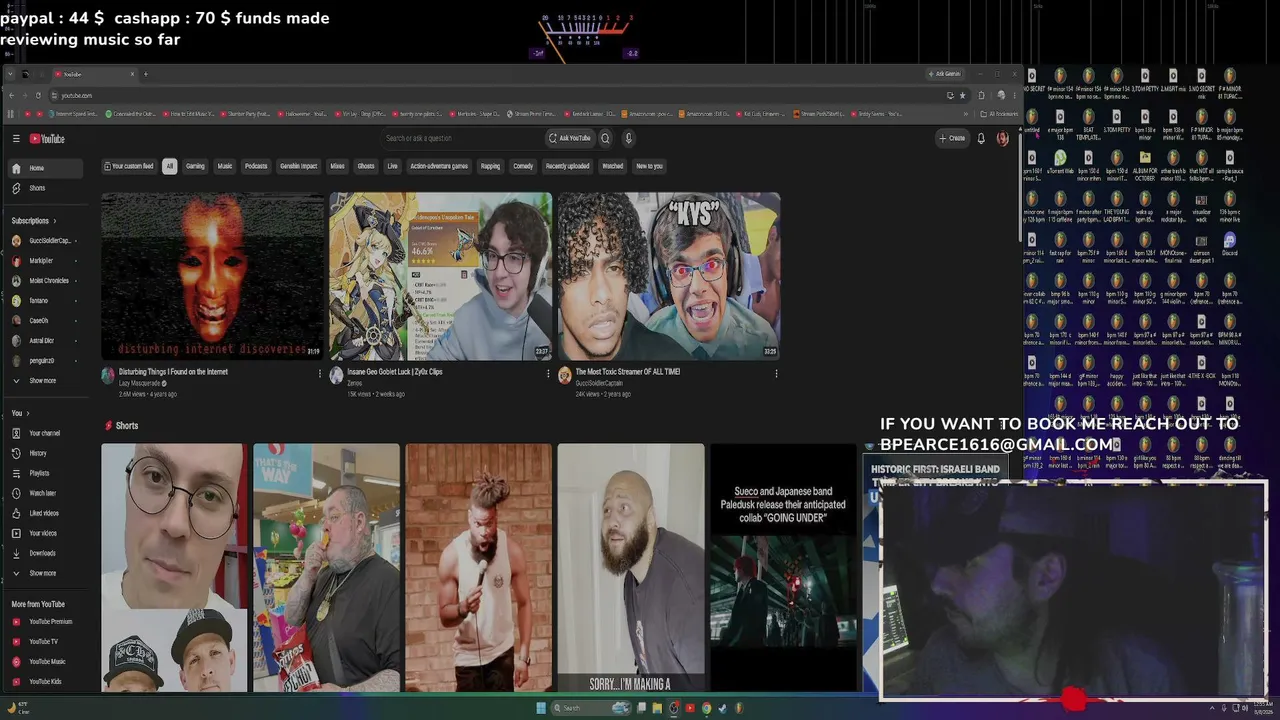Select the Gaming filter chip
Screen dimensions: 1280x720
(x=195, y=166)
